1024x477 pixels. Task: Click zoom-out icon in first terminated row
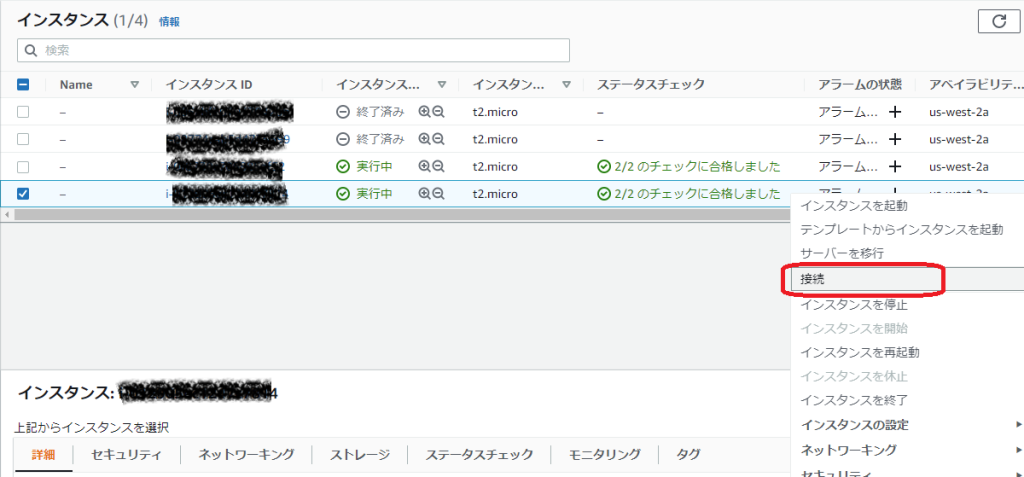438,113
